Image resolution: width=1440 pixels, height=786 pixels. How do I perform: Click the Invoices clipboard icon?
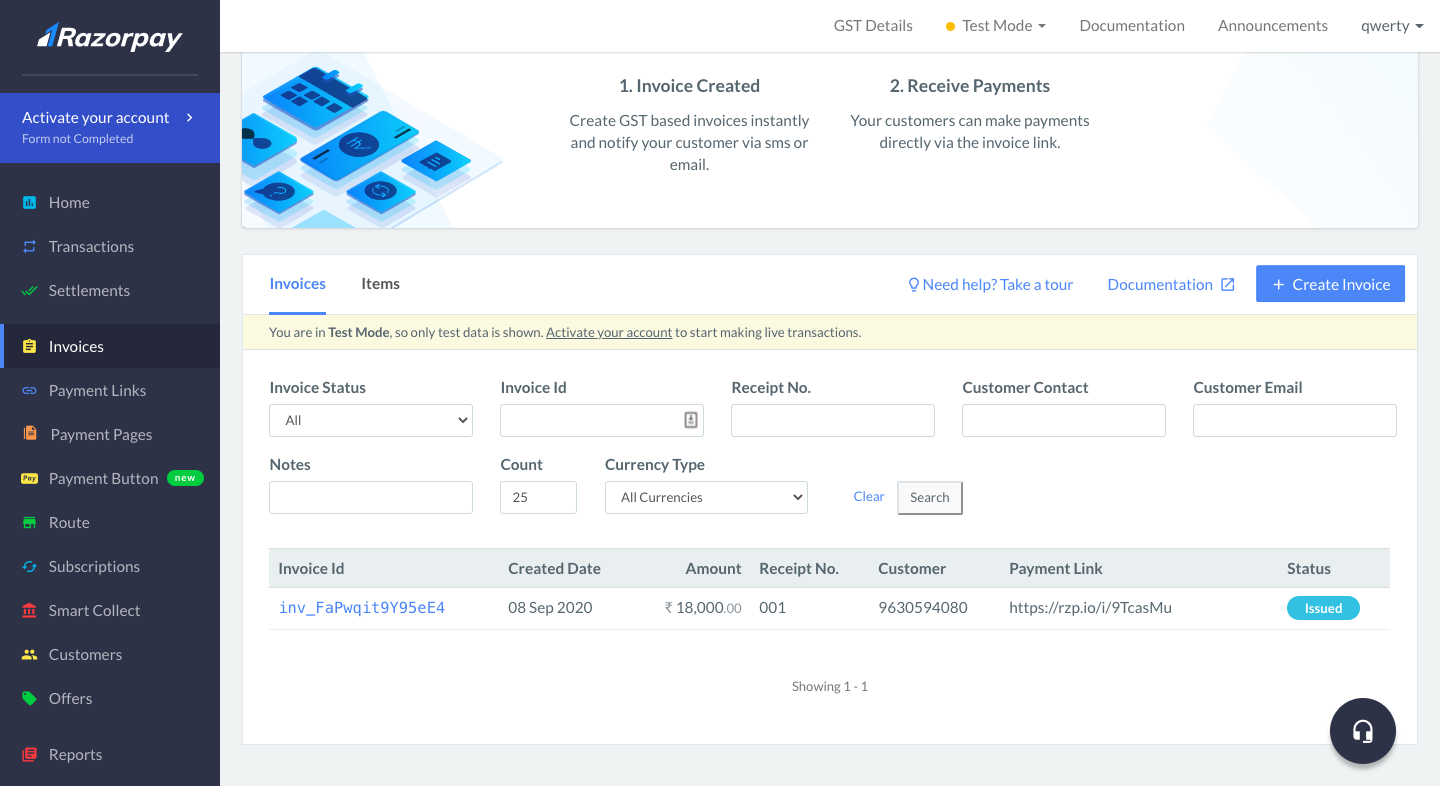pyautogui.click(x=30, y=346)
